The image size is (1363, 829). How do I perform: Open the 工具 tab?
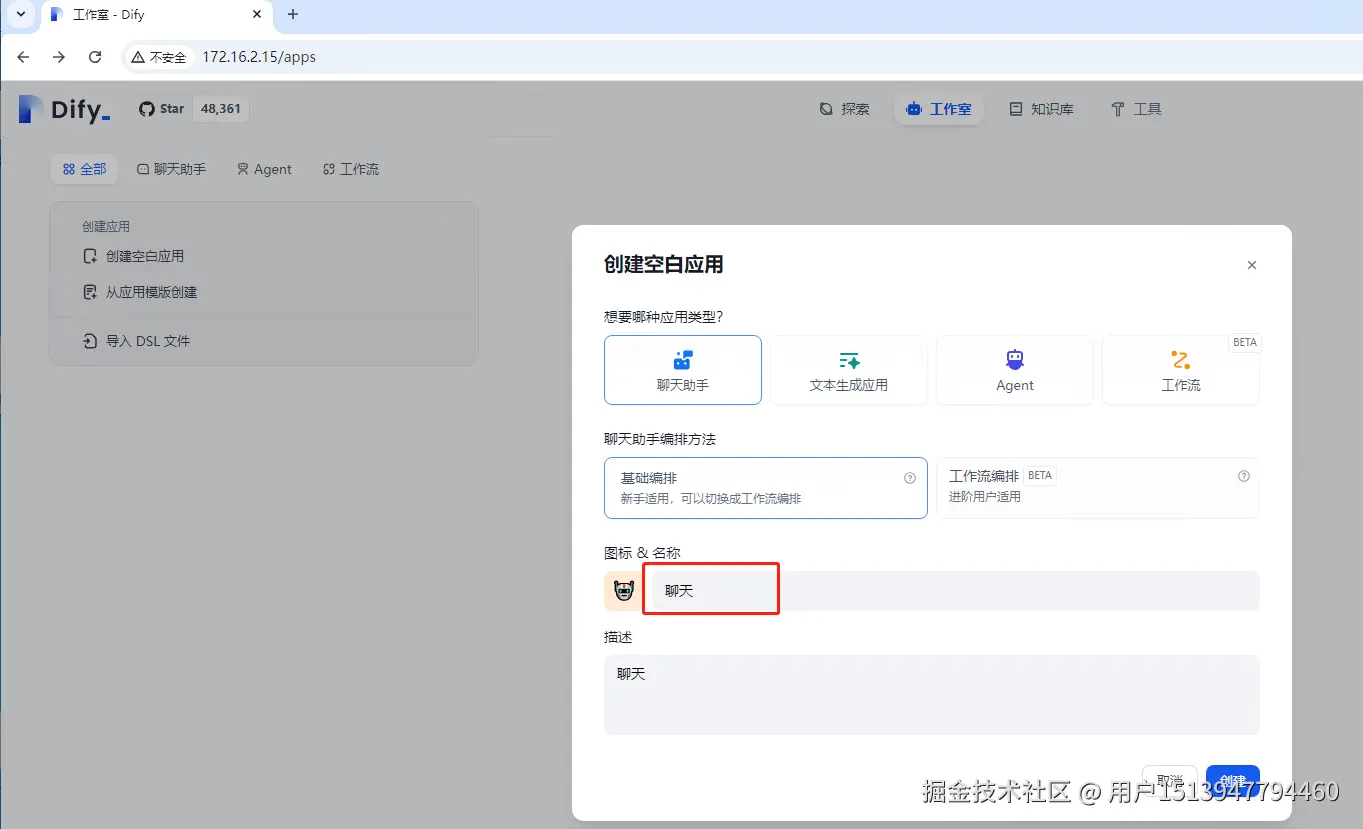coord(1136,109)
